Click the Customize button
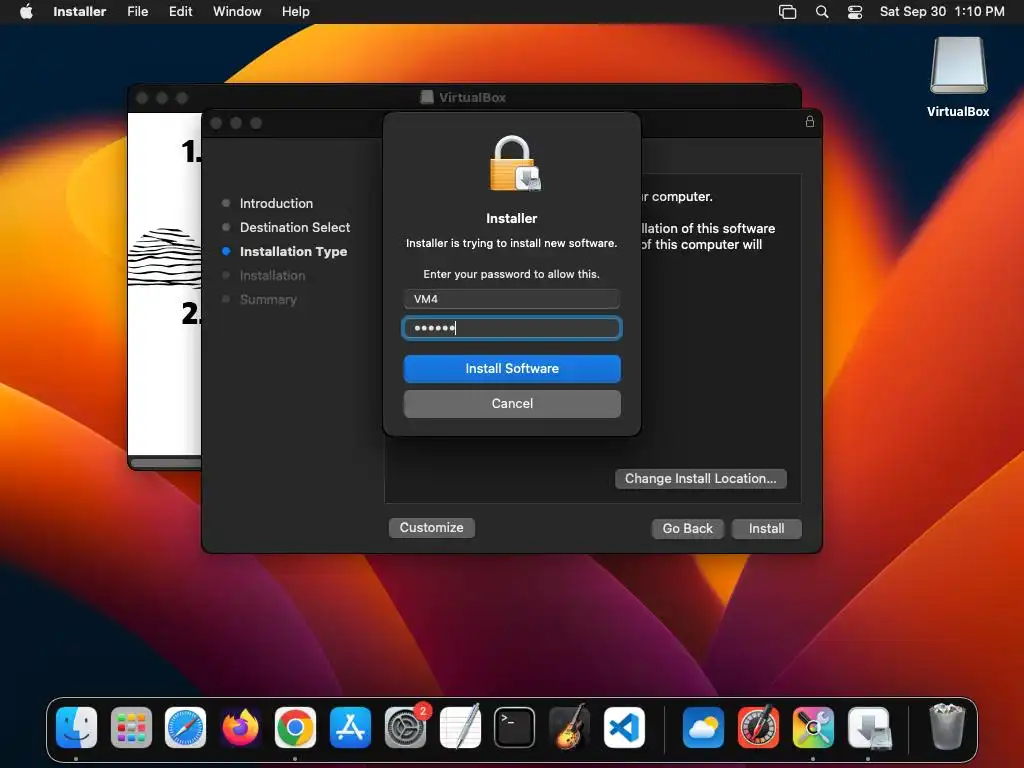The width and height of the screenshot is (1024, 768). point(432,528)
